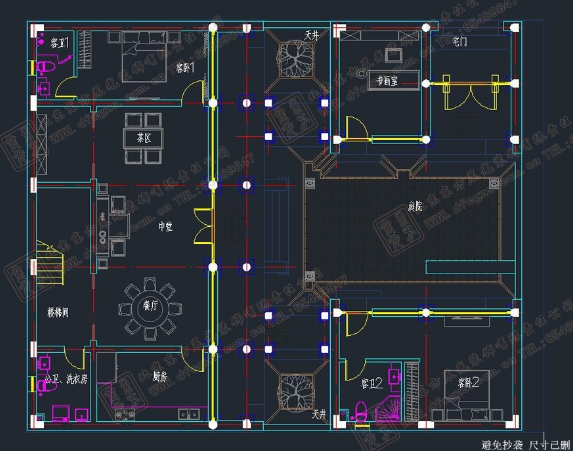
Task: Select the kitchen sink in 厨房
Action: (x=189, y=414)
